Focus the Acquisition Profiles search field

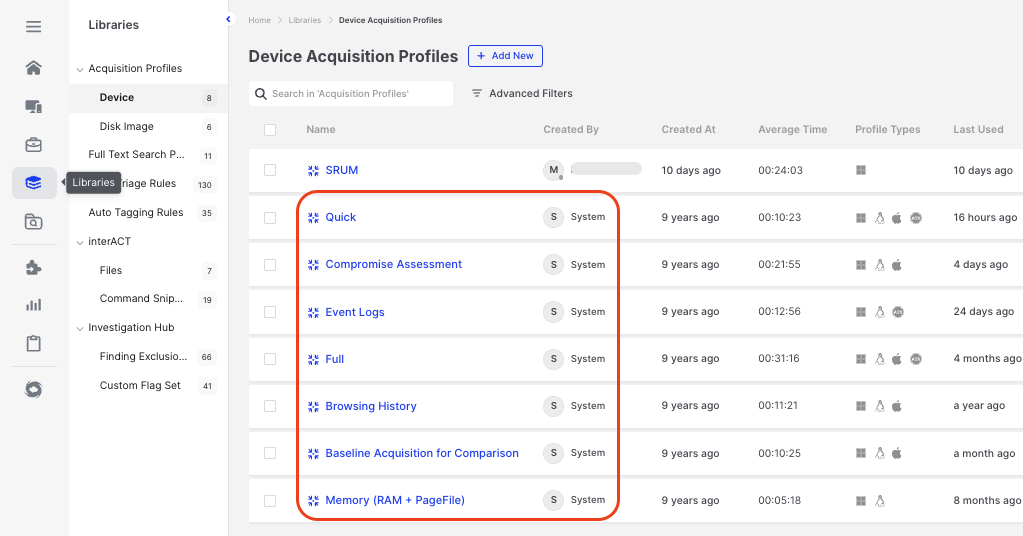[x=360, y=93]
